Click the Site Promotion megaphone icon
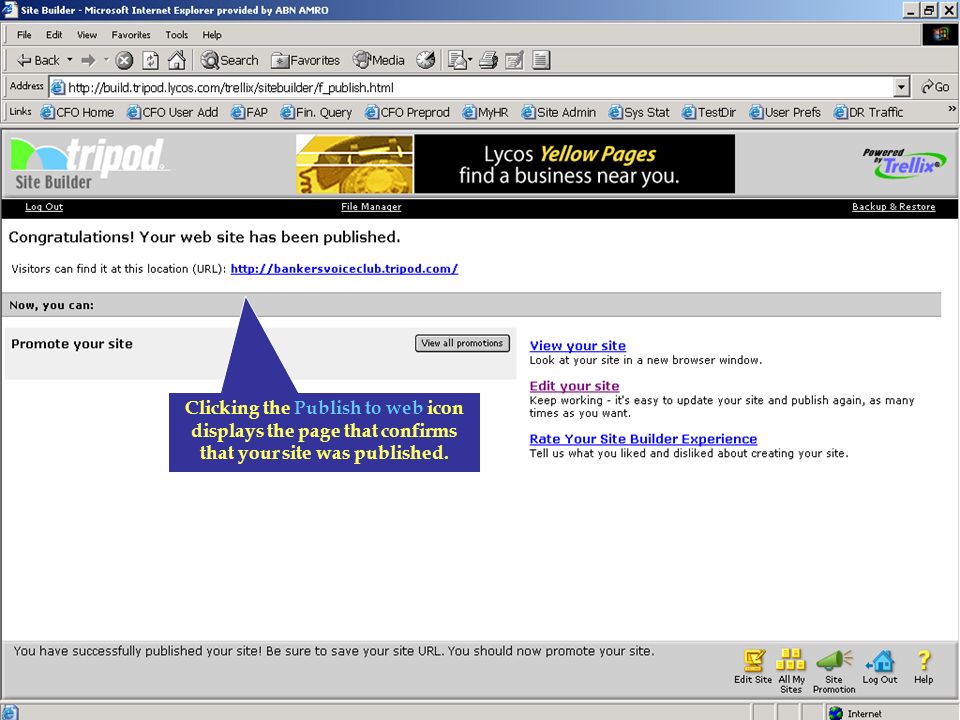 [x=834, y=671]
